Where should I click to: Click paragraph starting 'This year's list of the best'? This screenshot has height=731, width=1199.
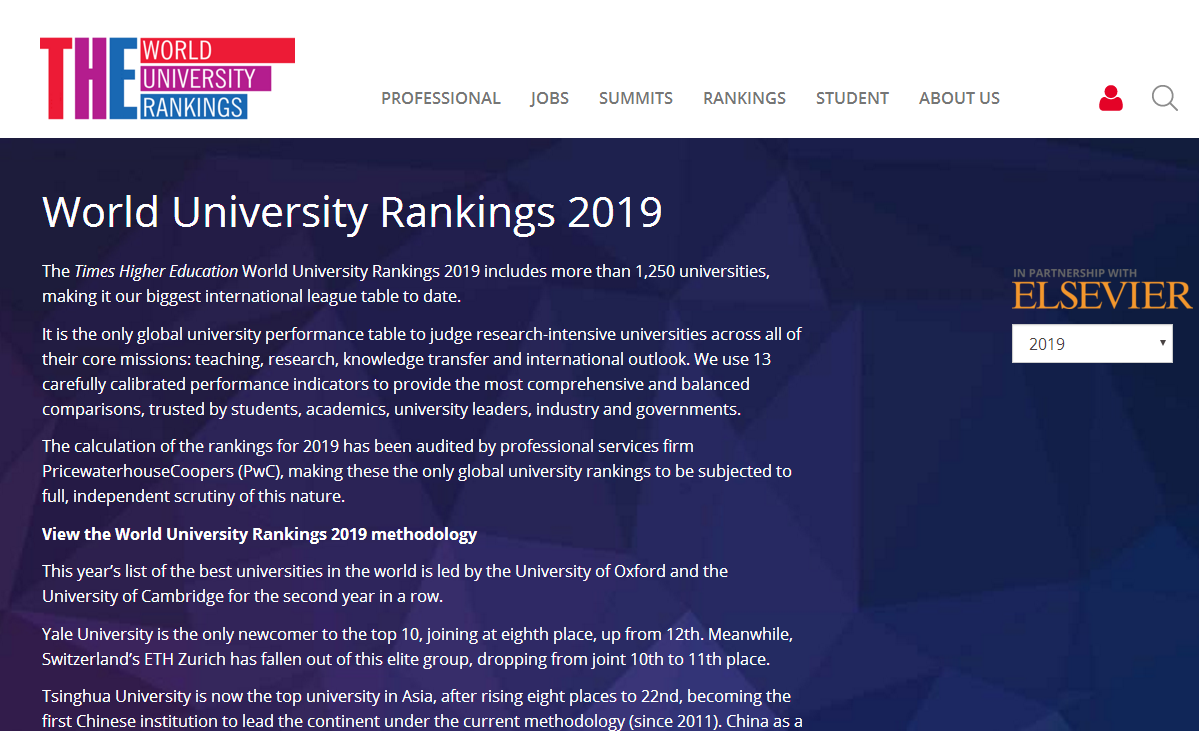coord(385,583)
